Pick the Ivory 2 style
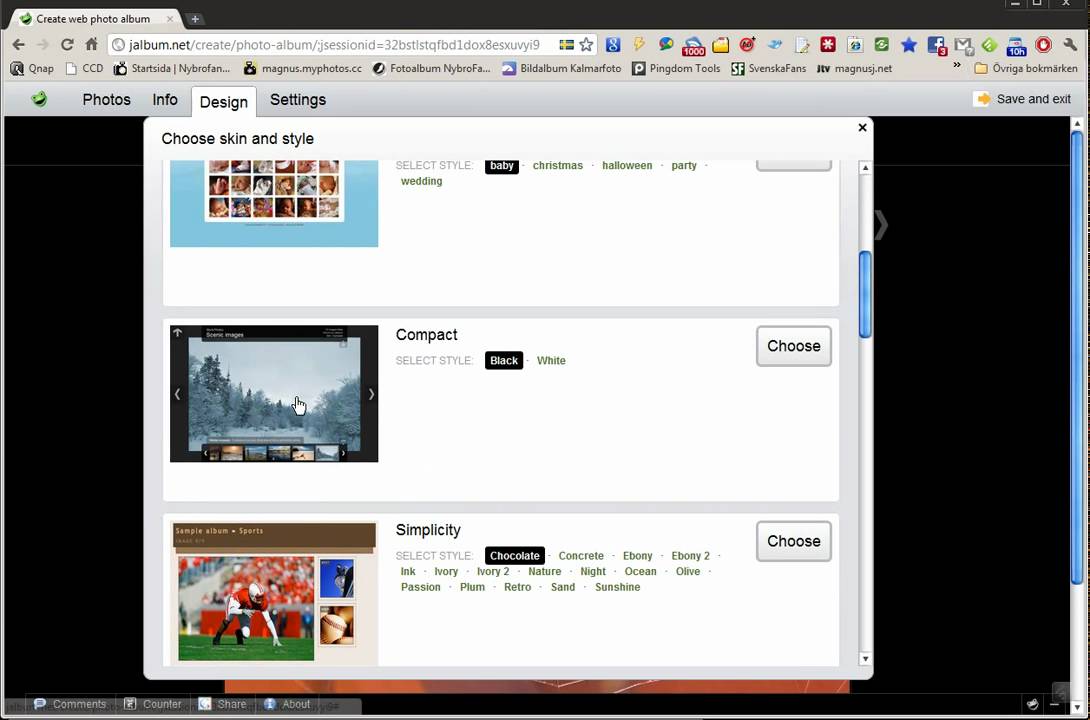 click(x=493, y=571)
